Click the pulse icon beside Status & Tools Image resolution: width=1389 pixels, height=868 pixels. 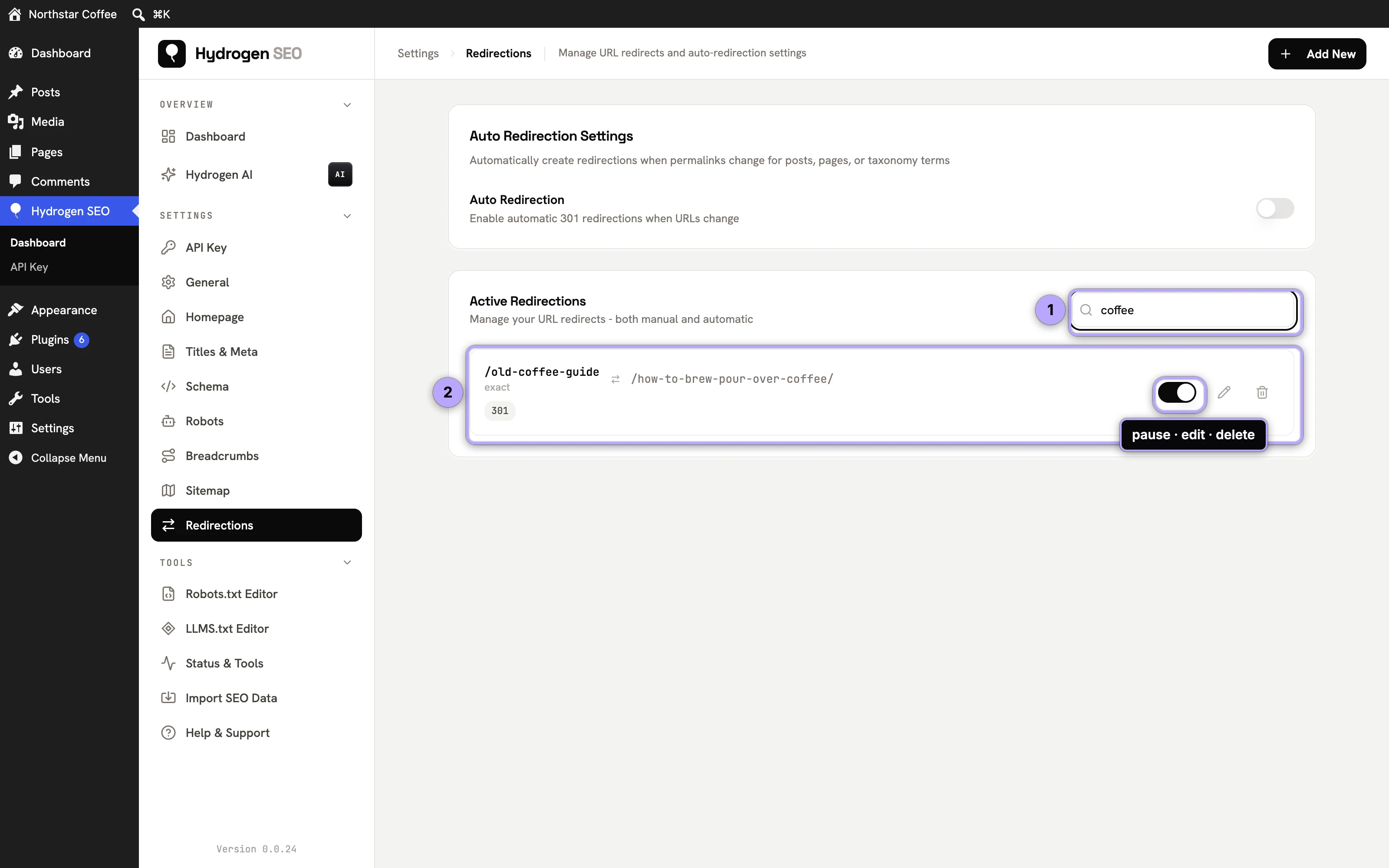pyautogui.click(x=168, y=663)
